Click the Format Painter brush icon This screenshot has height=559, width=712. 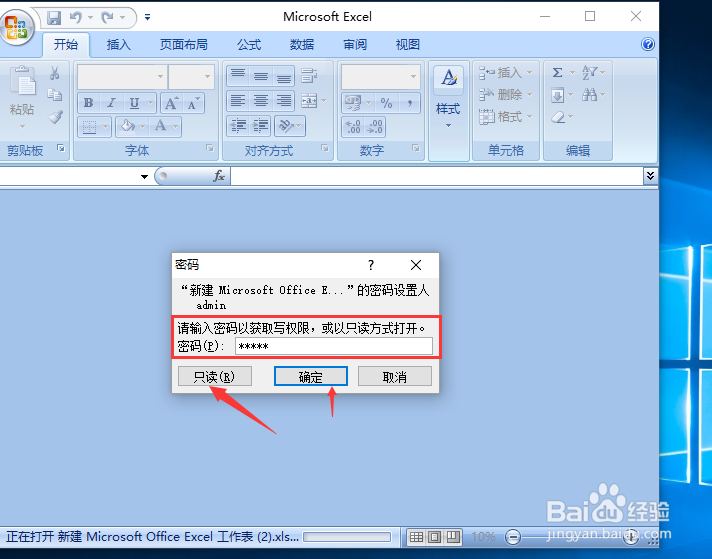[x=56, y=117]
